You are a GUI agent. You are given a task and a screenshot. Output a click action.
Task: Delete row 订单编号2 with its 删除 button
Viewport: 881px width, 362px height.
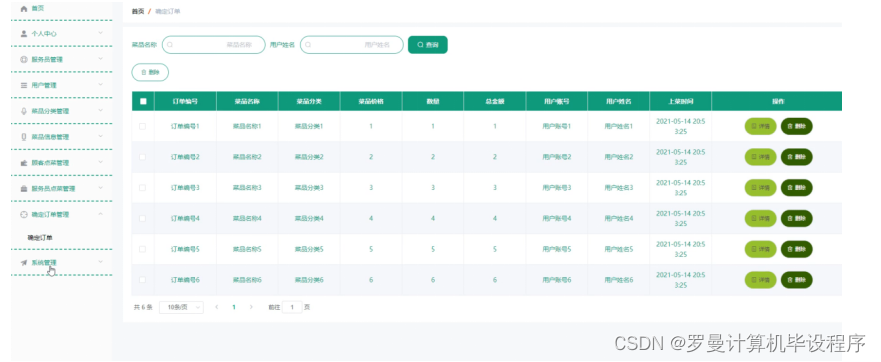(x=796, y=157)
